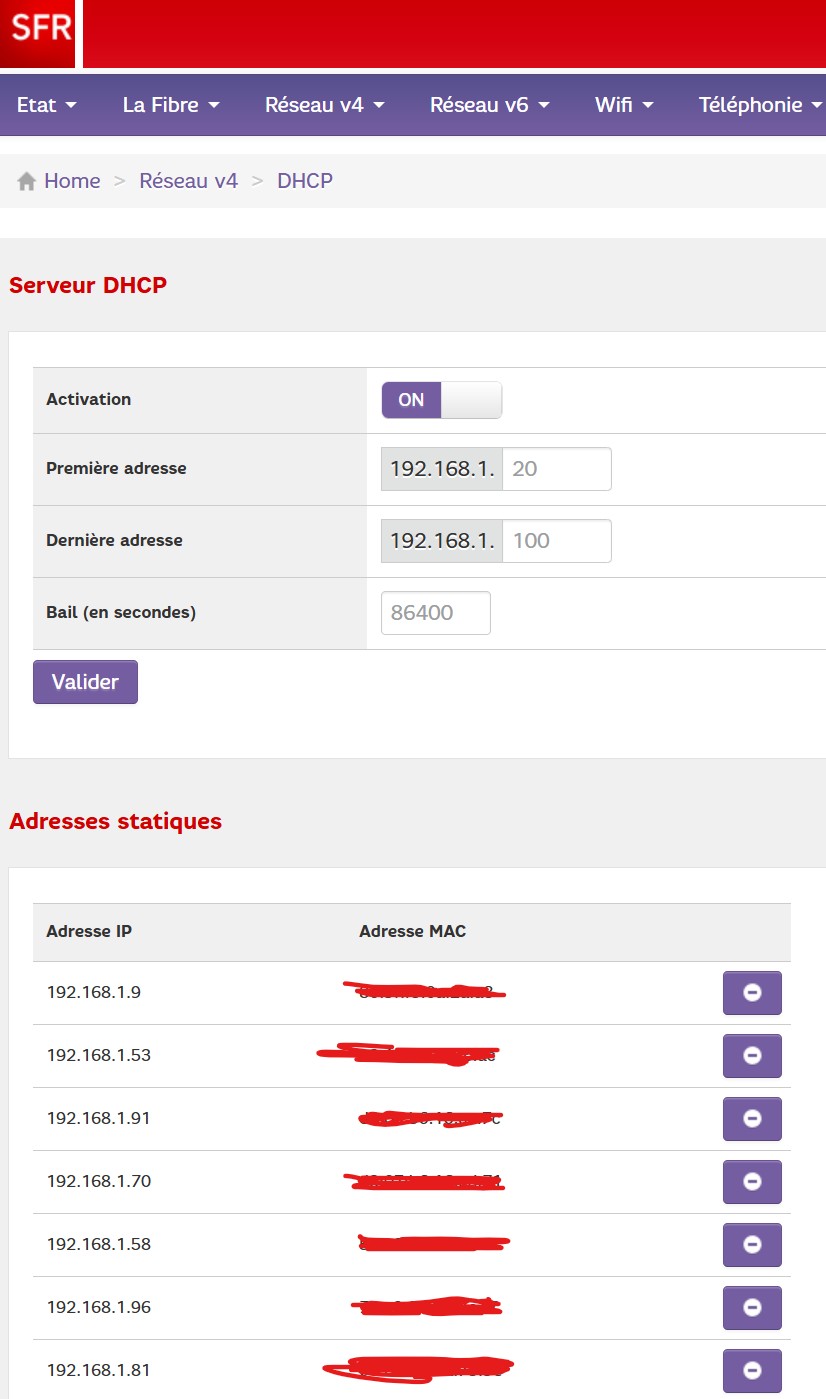The height and width of the screenshot is (1399, 826).
Task: Click the SFR logo
Action: tap(38, 33)
